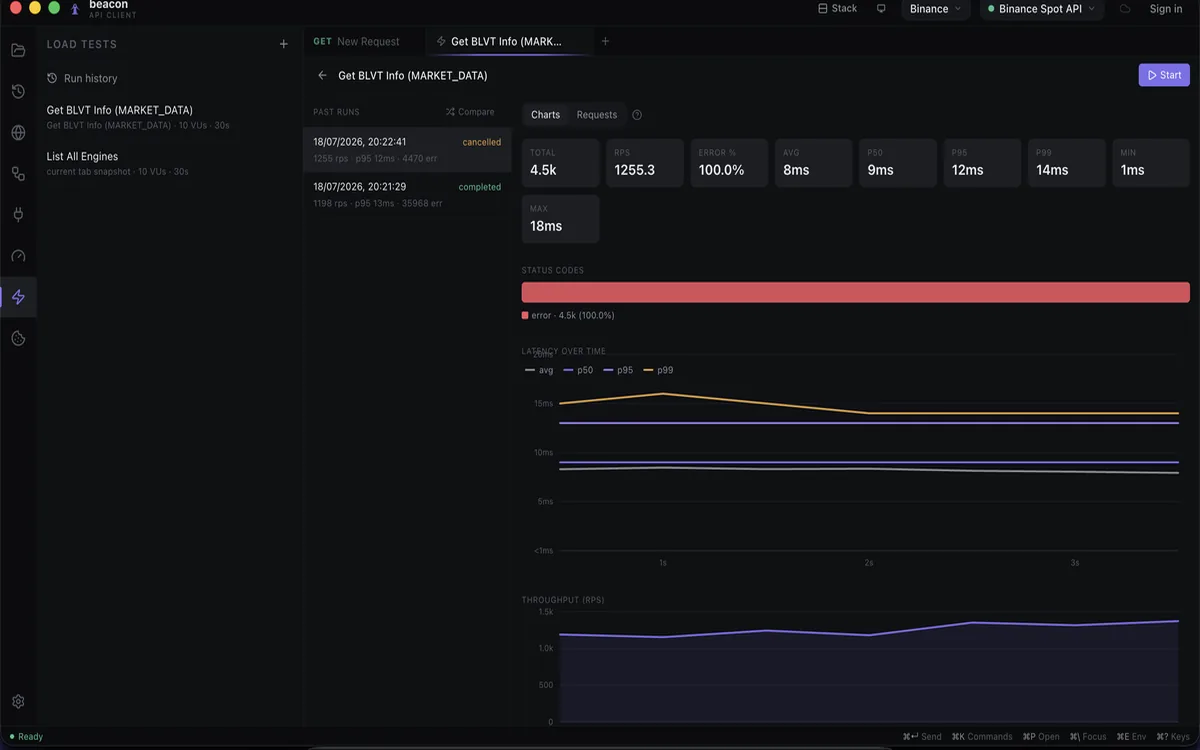Screen dimensions: 1200x750
Task: Open Run history
Action: coord(82,78)
